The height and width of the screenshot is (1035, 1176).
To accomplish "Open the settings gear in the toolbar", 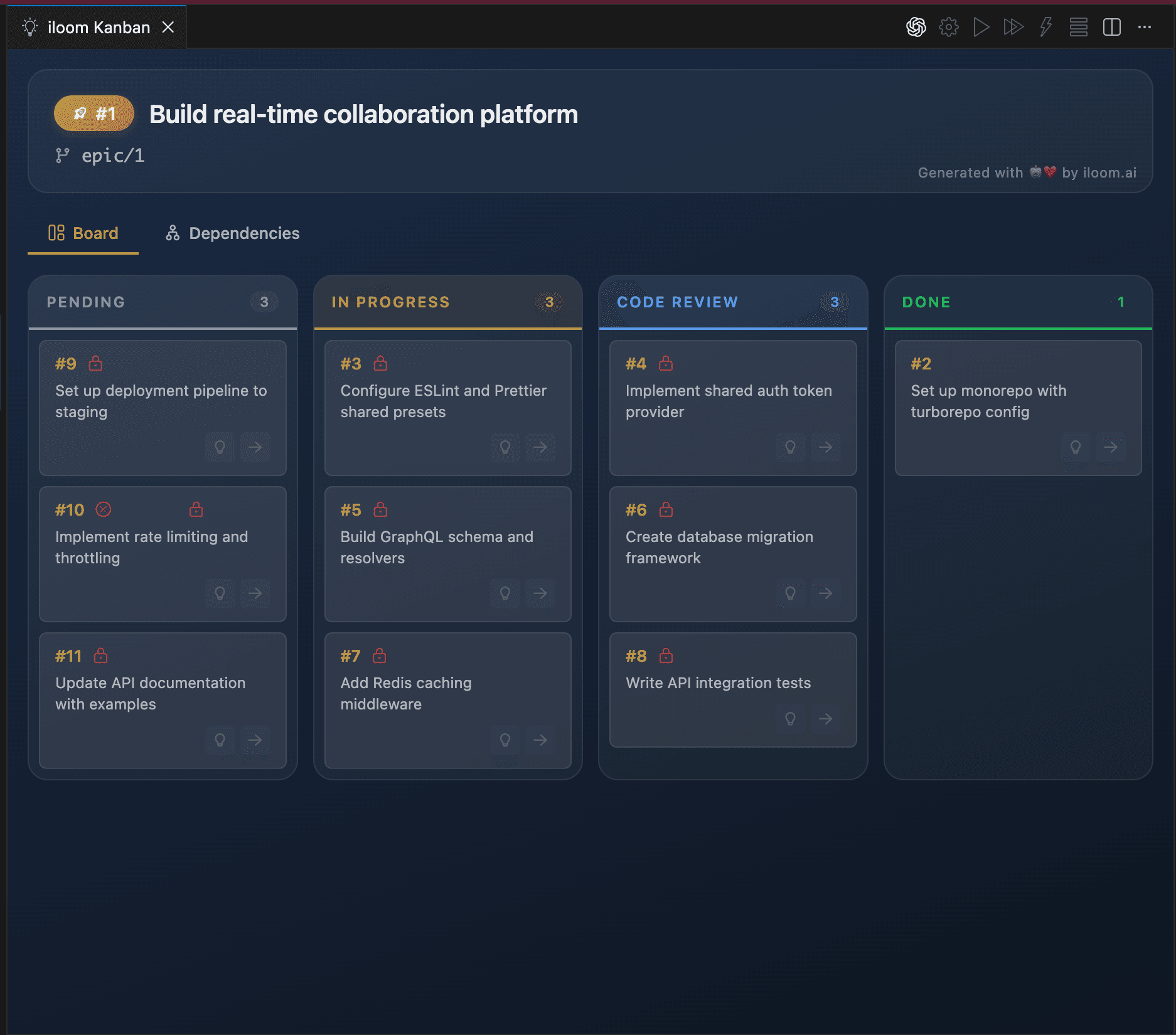I will (948, 27).
